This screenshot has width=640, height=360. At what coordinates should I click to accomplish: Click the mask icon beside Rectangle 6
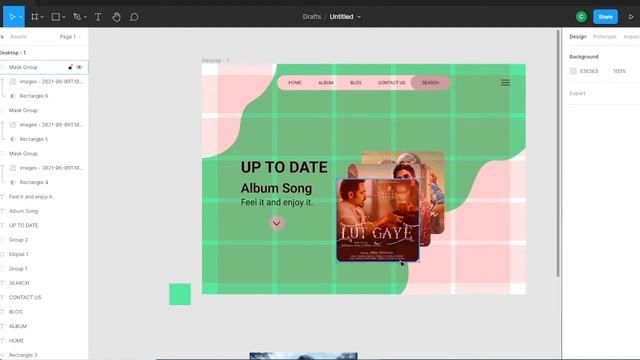coord(13,96)
